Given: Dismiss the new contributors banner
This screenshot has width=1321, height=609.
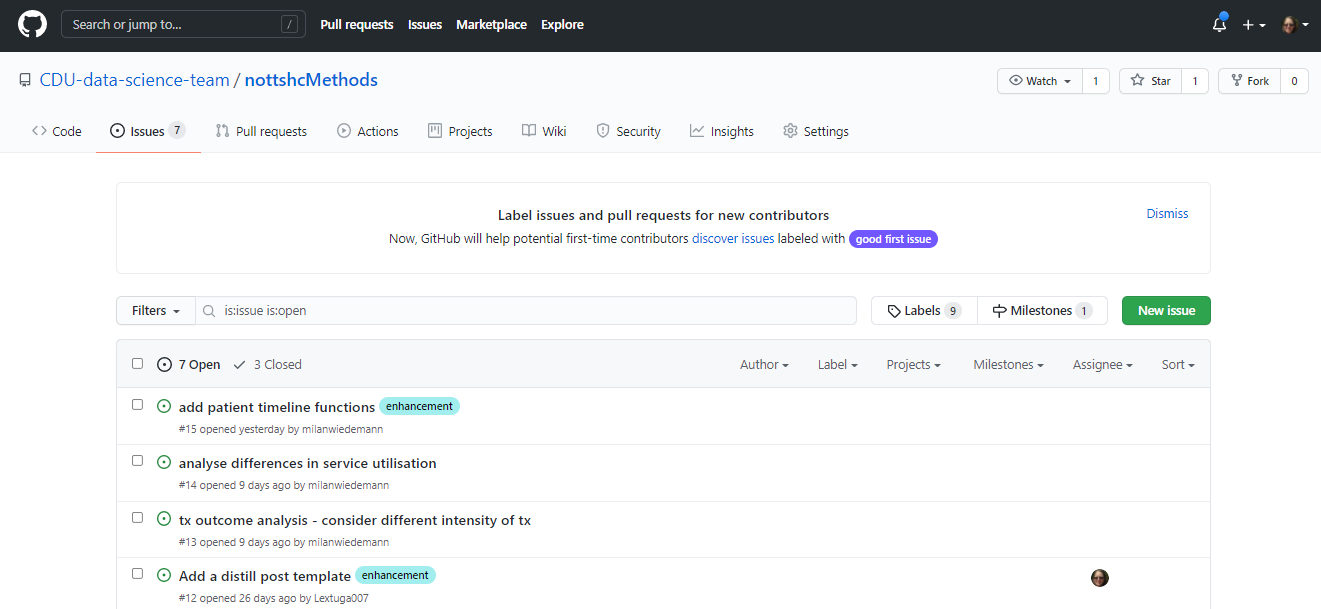Looking at the screenshot, I should pyautogui.click(x=1167, y=213).
